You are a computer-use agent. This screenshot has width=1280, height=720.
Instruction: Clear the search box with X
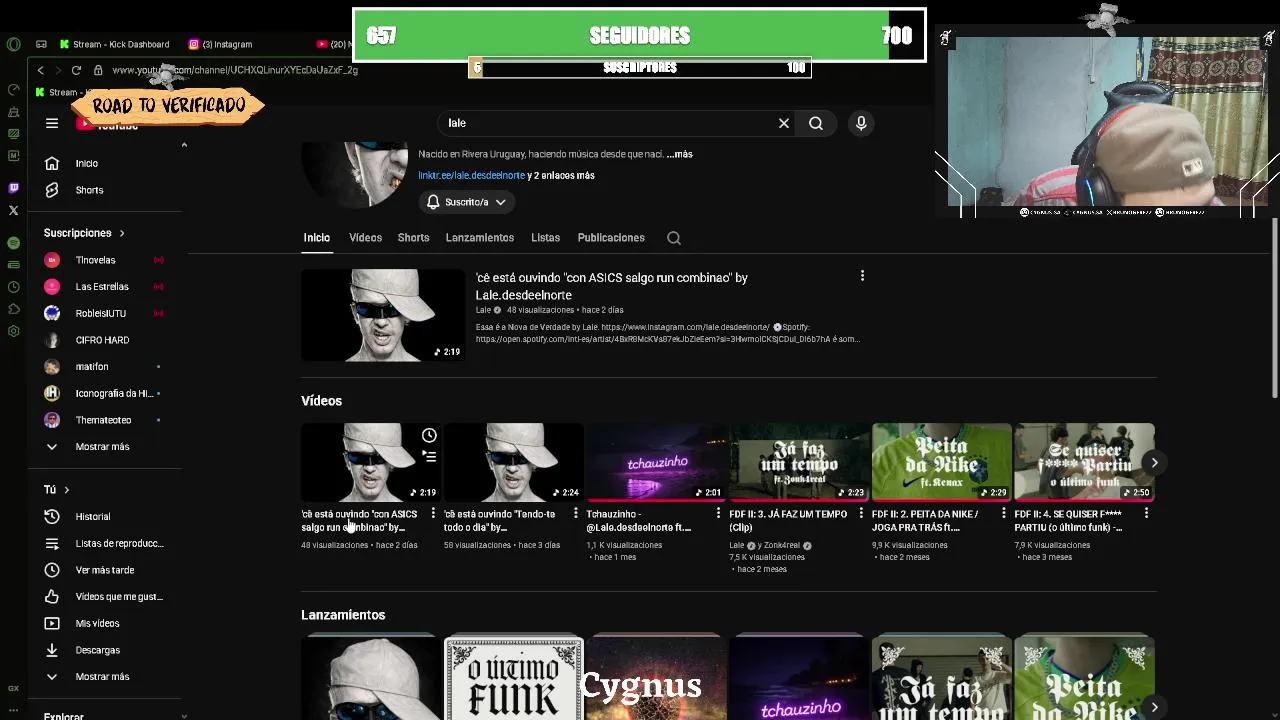[784, 123]
